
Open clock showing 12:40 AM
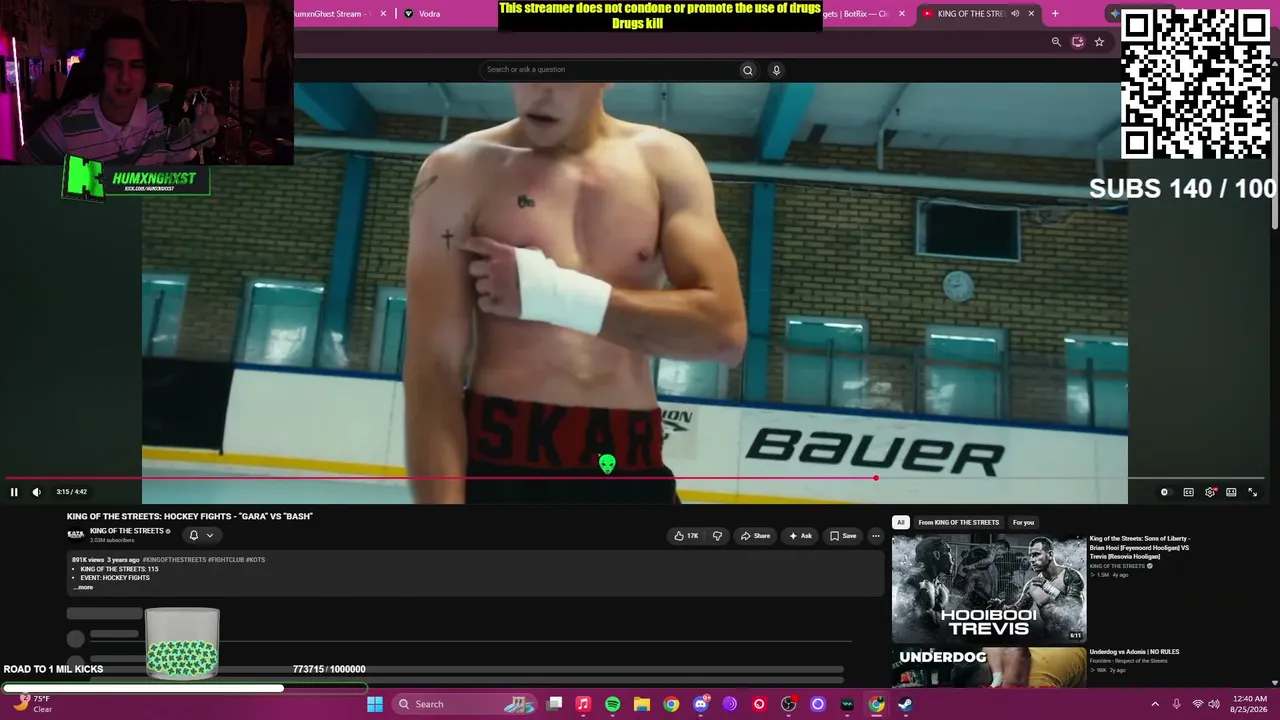click(x=1250, y=704)
